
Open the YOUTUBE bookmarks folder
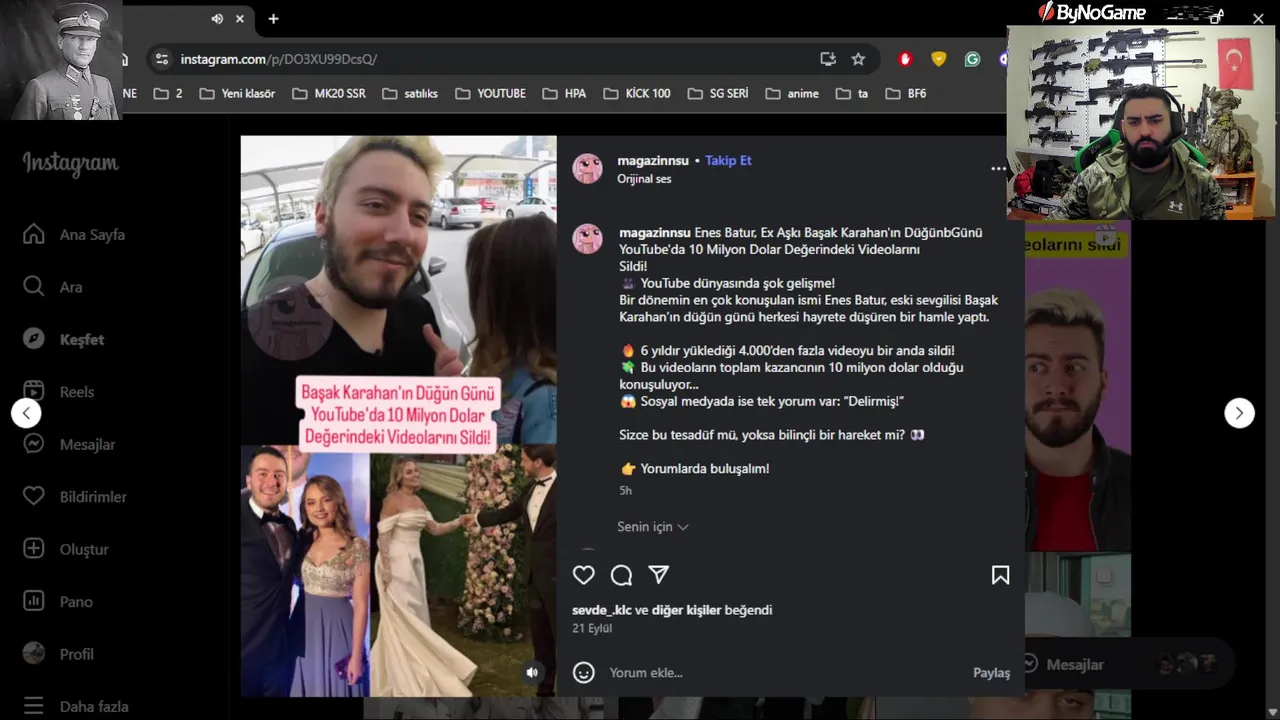click(x=490, y=93)
